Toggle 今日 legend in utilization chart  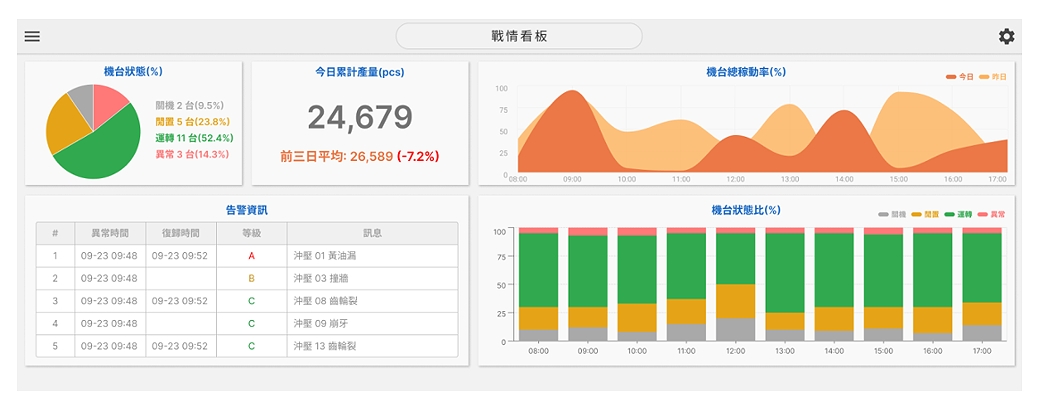pyautogui.click(x=960, y=77)
